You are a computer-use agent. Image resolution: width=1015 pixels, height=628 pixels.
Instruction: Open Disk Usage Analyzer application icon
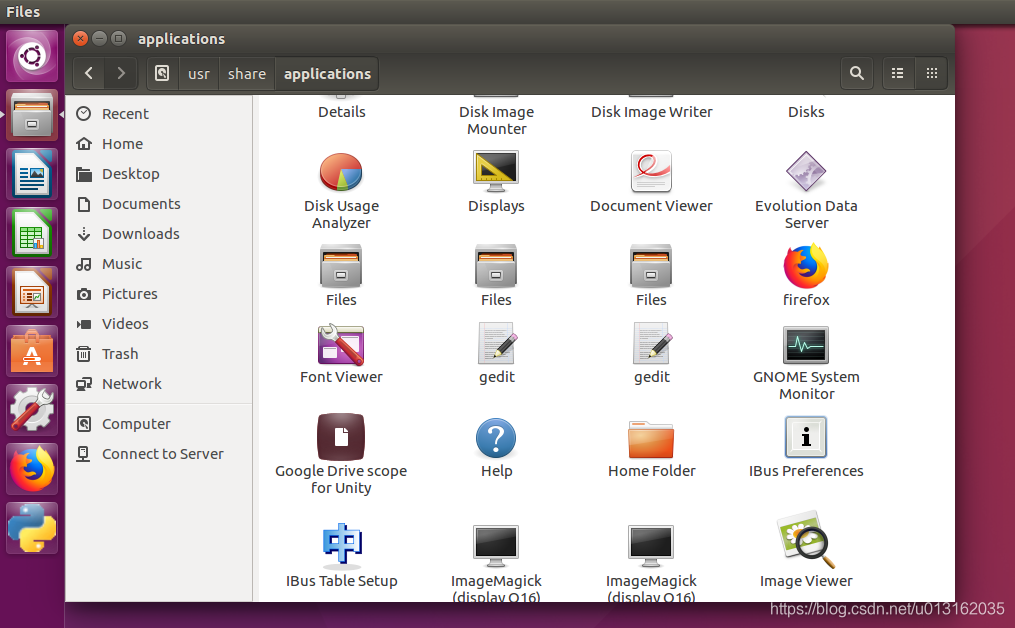340,172
